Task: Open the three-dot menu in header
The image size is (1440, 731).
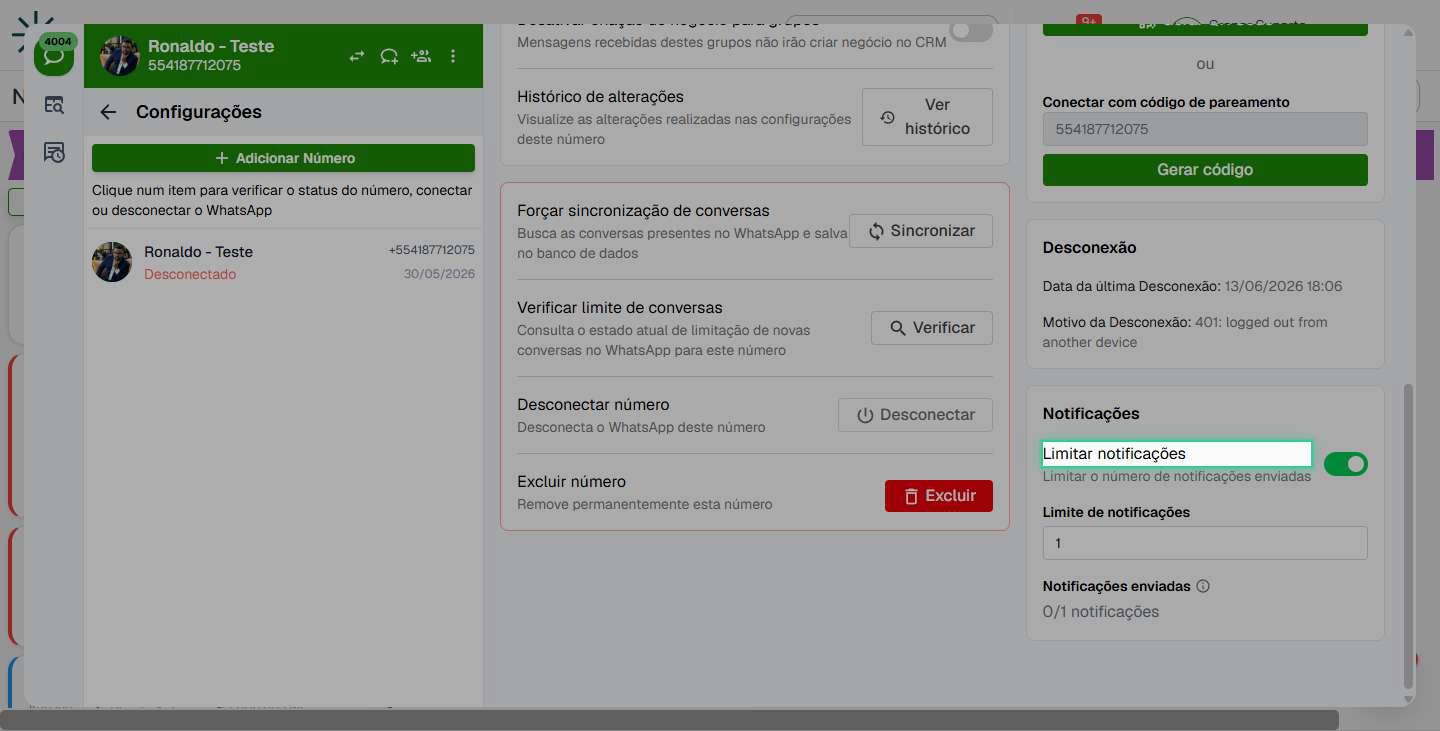Action: 453,56
